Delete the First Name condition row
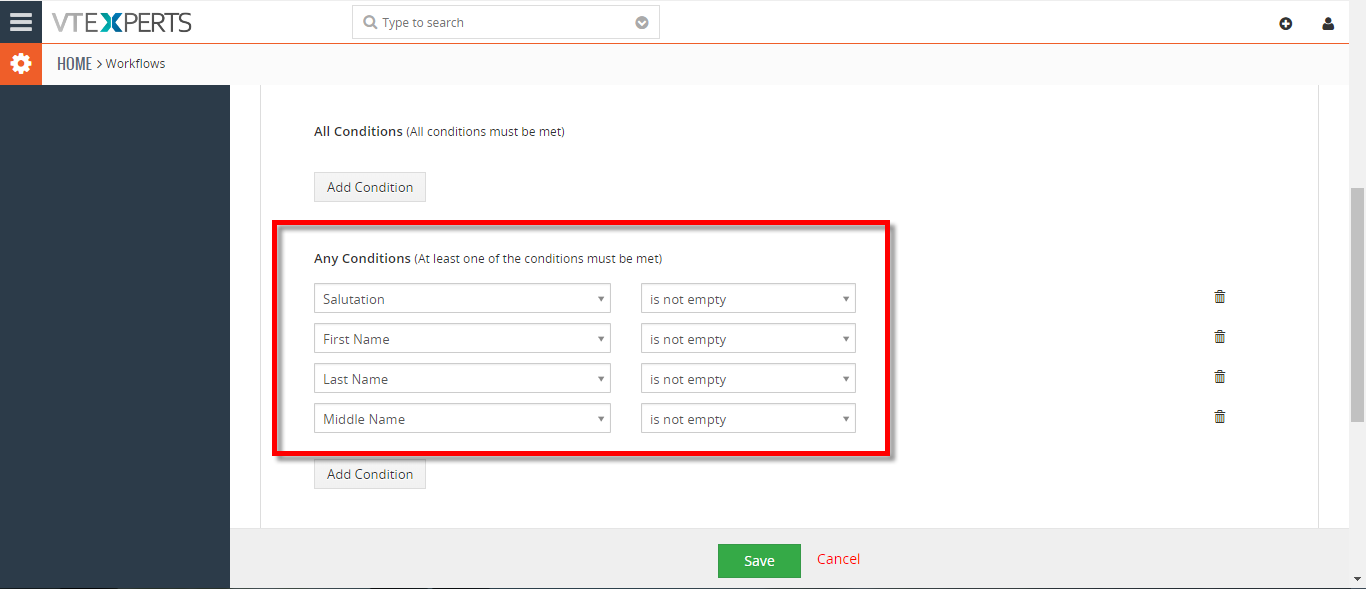The image size is (1366, 589). 1220,337
